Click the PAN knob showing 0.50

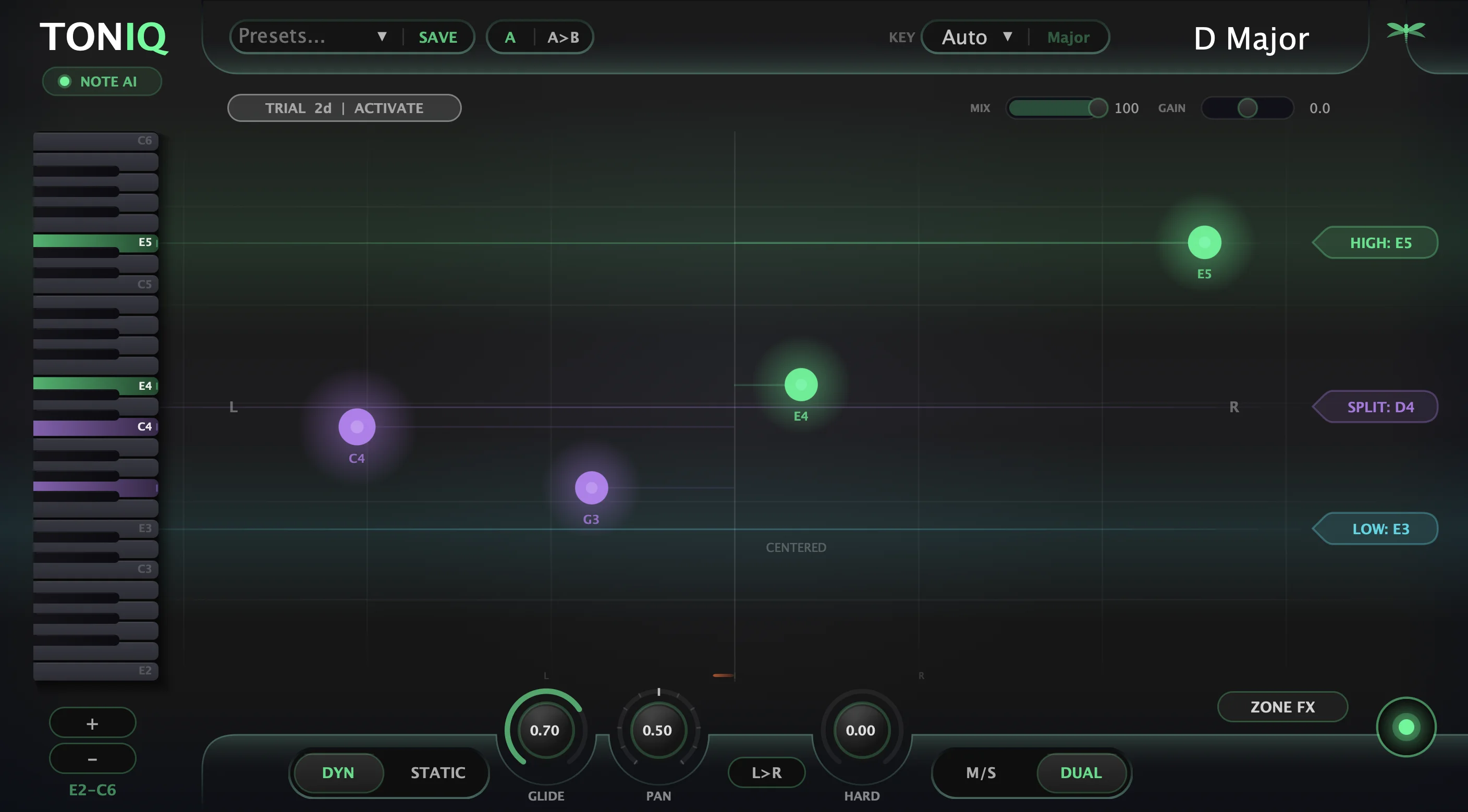click(x=658, y=730)
